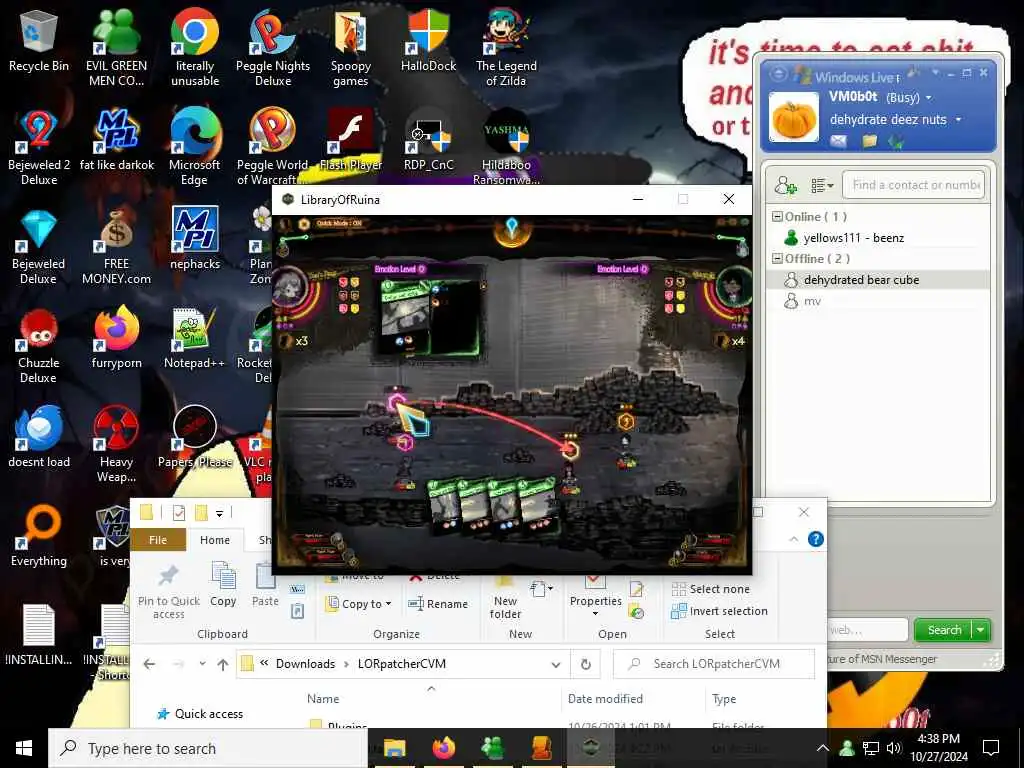The width and height of the screenshot is (1024, 768).
Task: Collapse the Online contacts group
Action: (777, 216)
